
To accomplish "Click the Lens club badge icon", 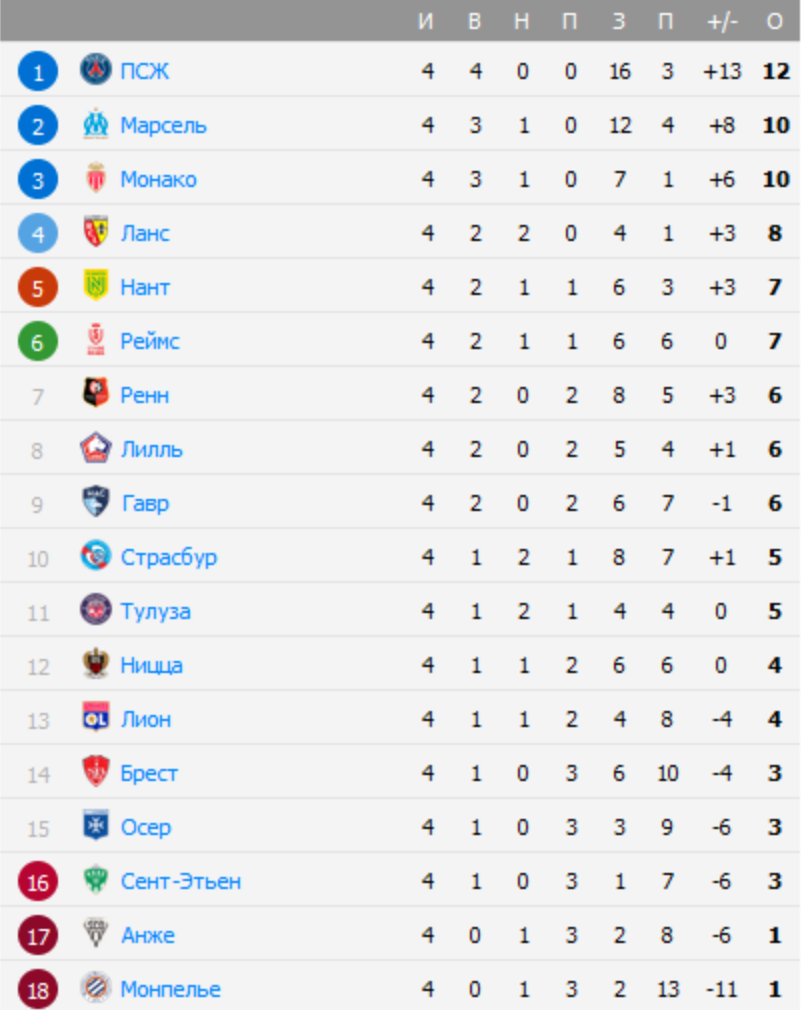I will pyautogui.click(x=96, y=233).
